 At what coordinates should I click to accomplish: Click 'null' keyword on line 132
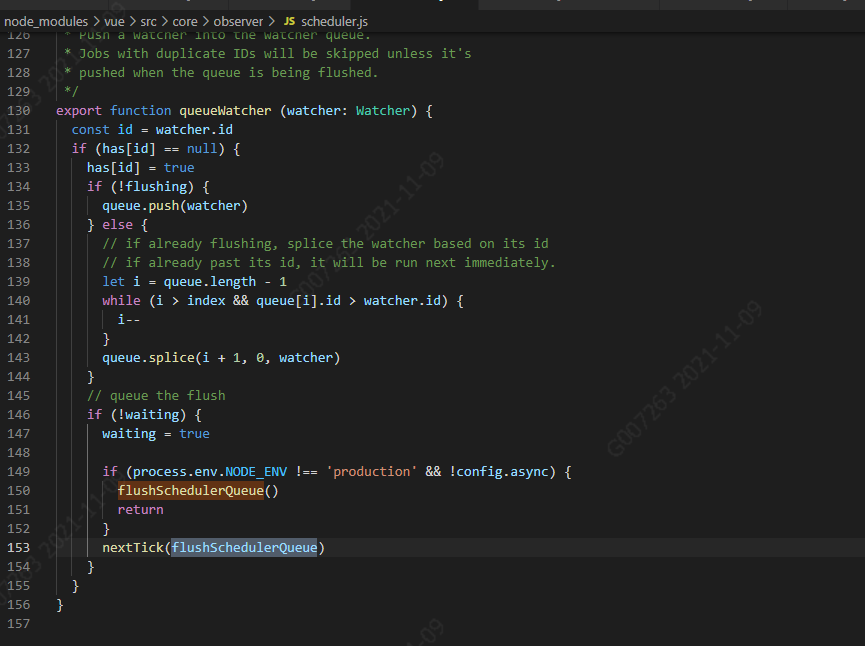tap(202, 148)
